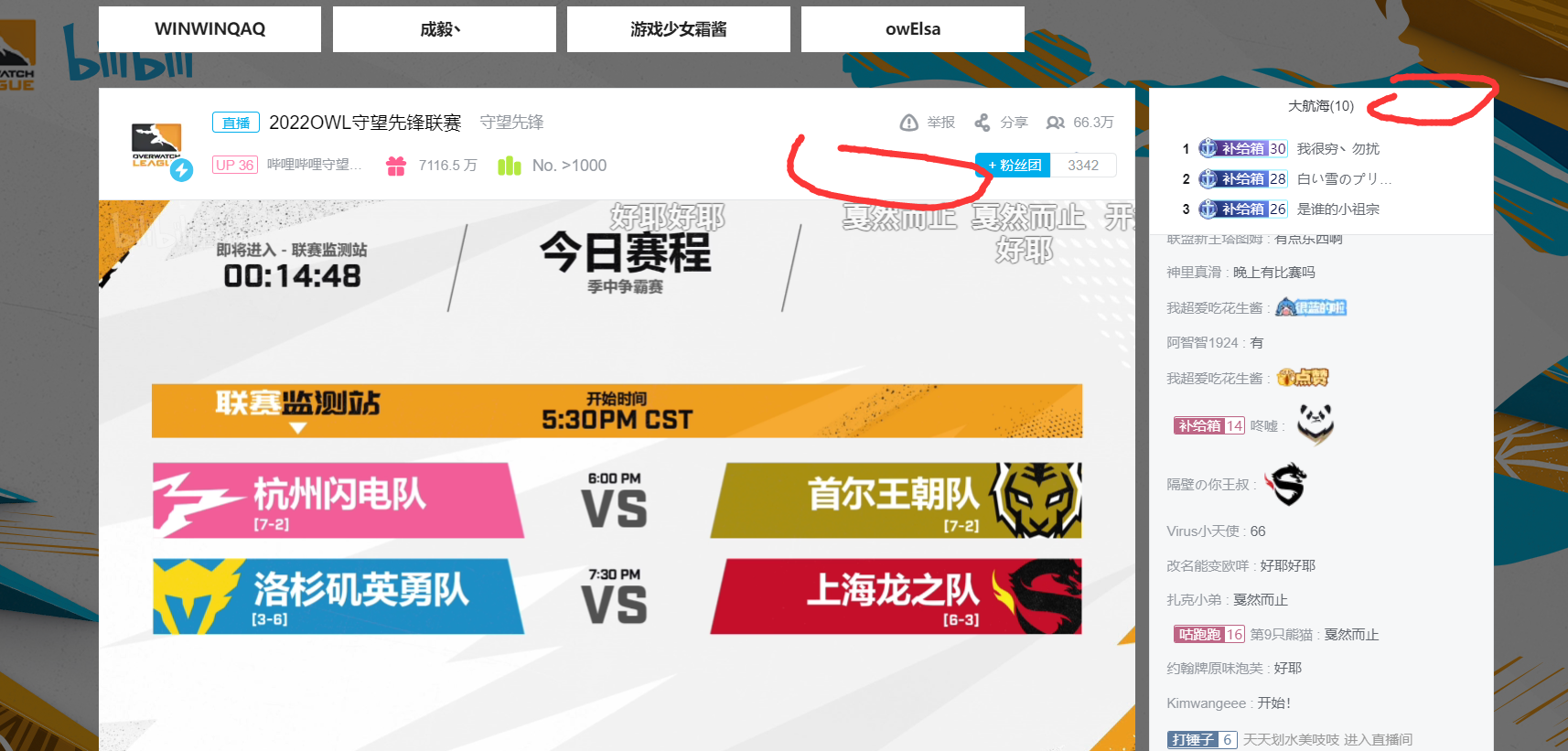
Task: Click the 大航海(10) header
Action: [x=1320, y=106]
